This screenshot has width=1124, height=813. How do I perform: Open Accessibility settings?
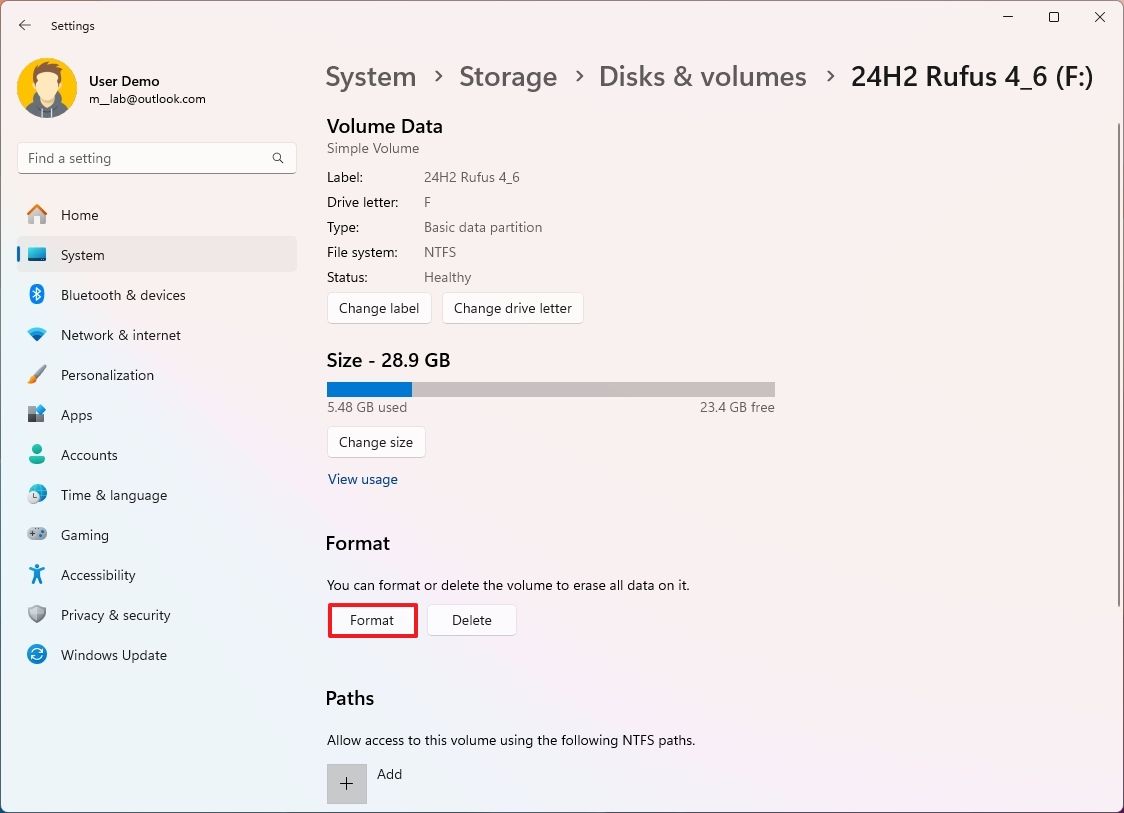coord(98,575)
